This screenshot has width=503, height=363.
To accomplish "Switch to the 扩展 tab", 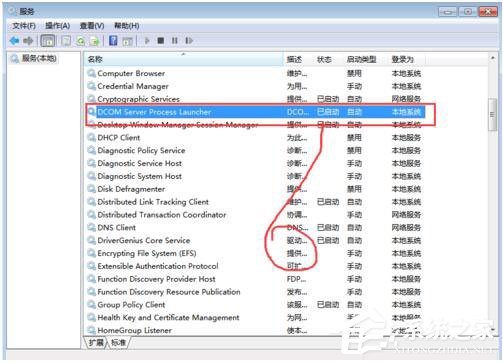I will pos(96,342).
